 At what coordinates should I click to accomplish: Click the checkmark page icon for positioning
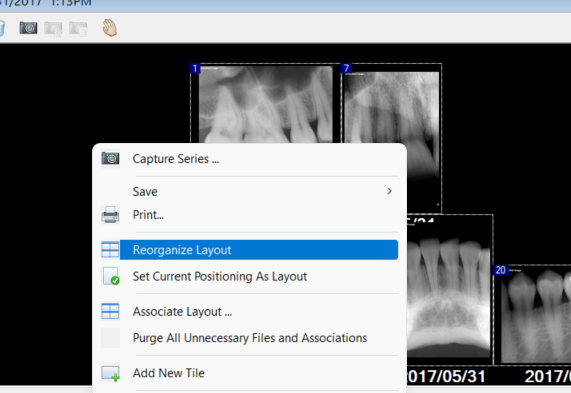111,276
